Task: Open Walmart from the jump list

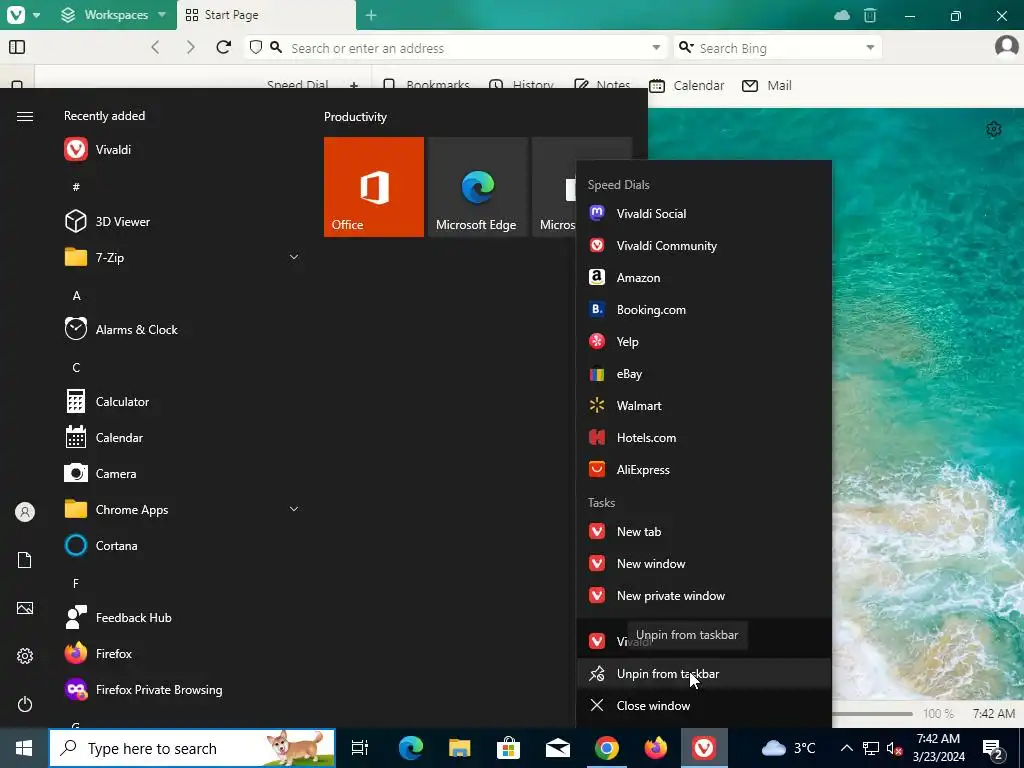Action: [x=704, y=406]
